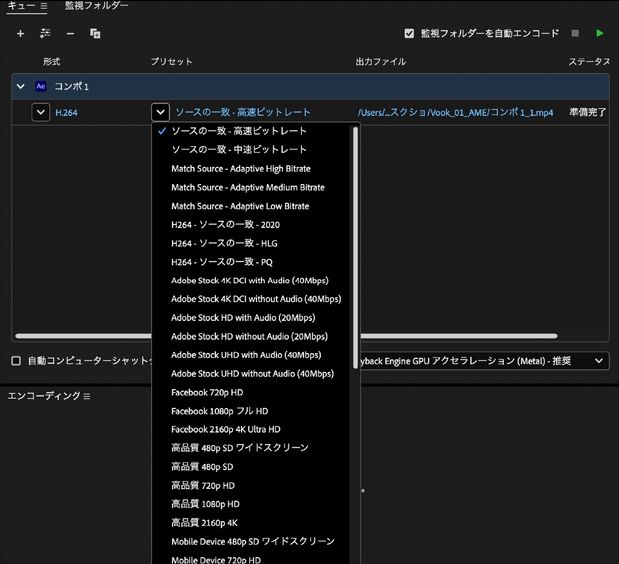
Task: Switch to the キュー tab
Action: click(x=22, y=6)
